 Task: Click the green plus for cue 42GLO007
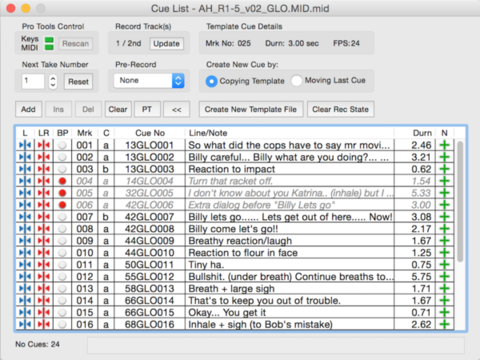444,217
